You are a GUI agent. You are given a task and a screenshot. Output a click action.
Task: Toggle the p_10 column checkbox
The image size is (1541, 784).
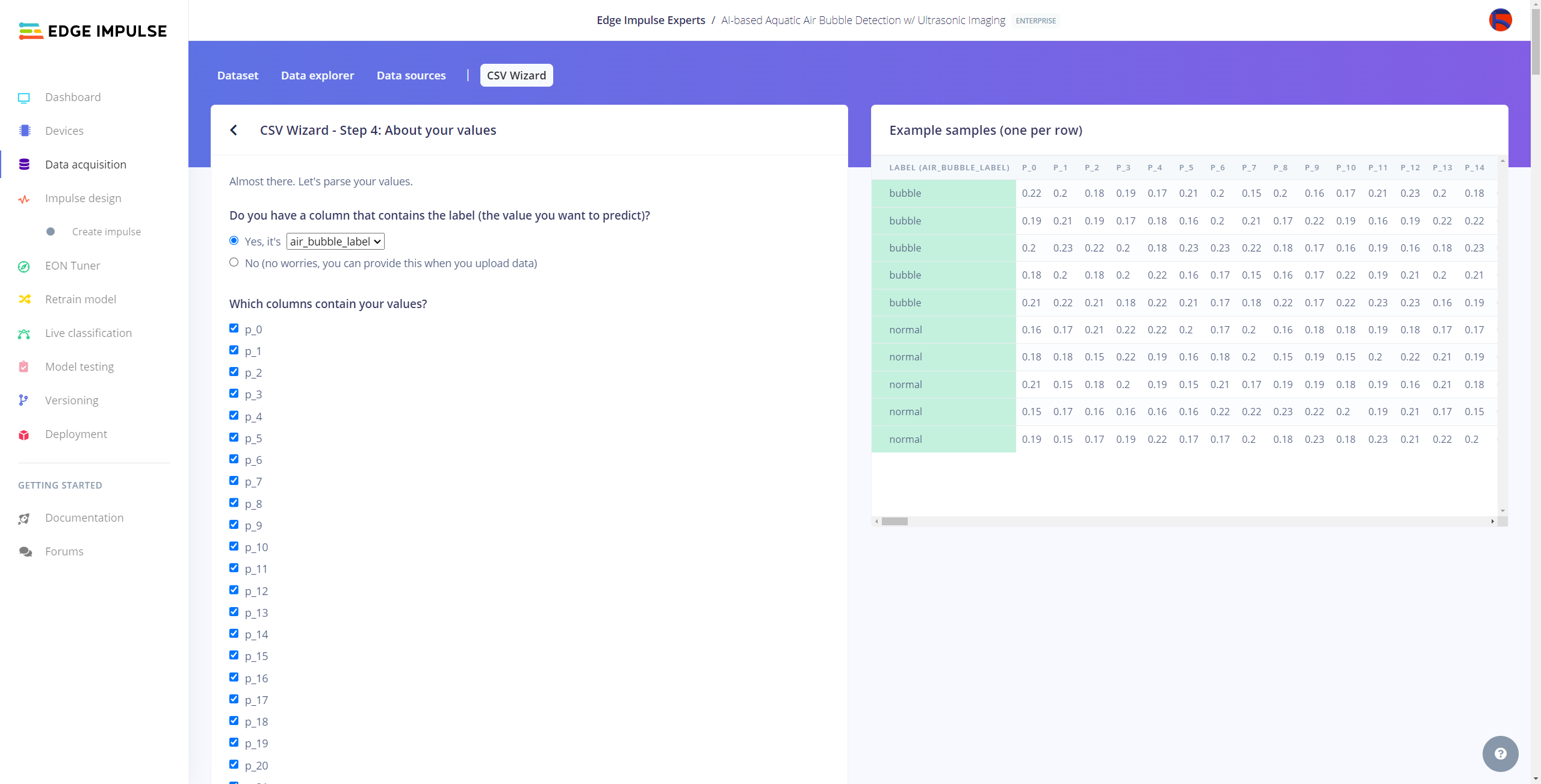click(234, 546)
